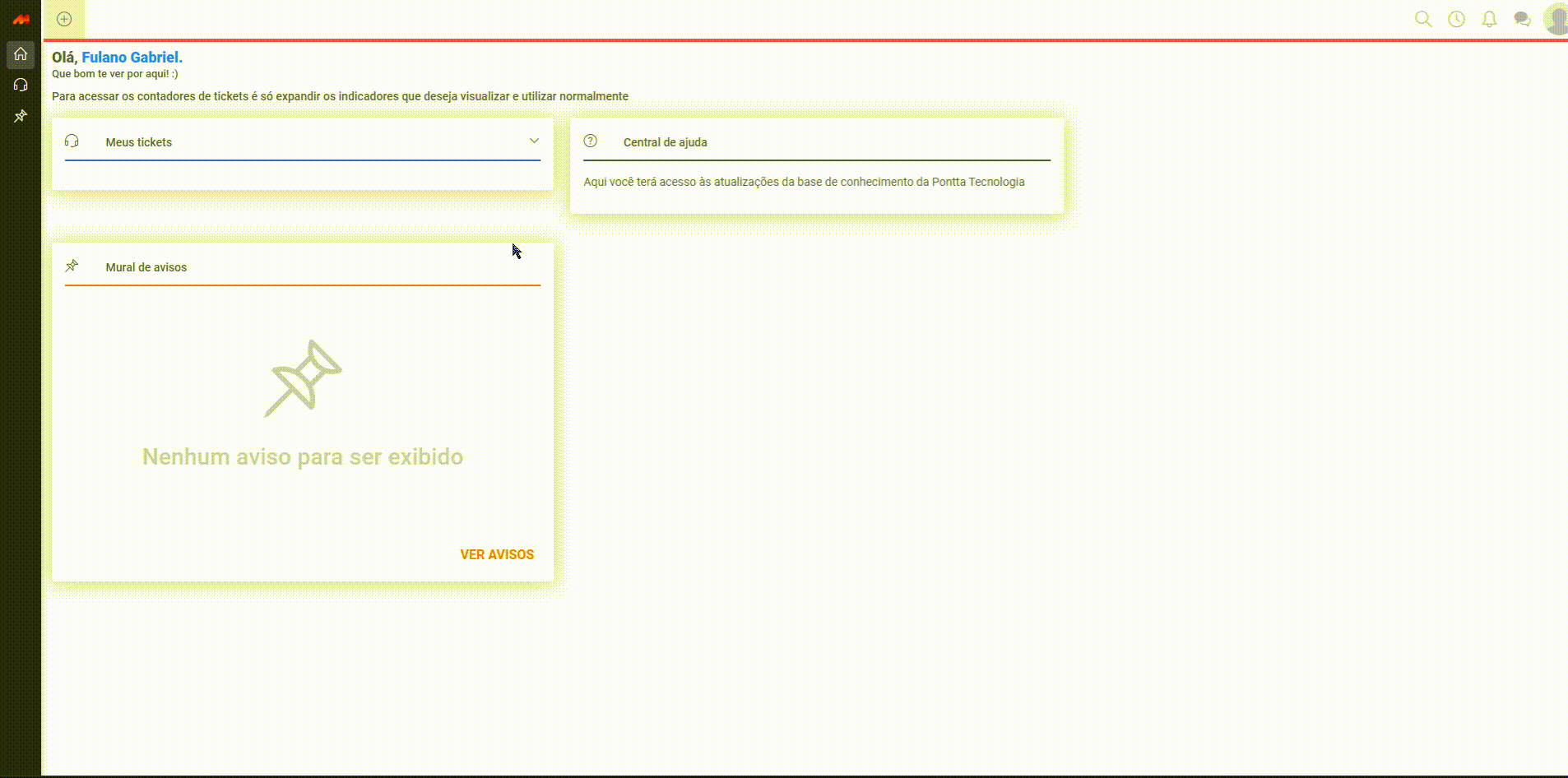The height and width of the screenshot is (778, 1568).
Task: Expand the Meus tickets chevron
Action: coord(534,141)
